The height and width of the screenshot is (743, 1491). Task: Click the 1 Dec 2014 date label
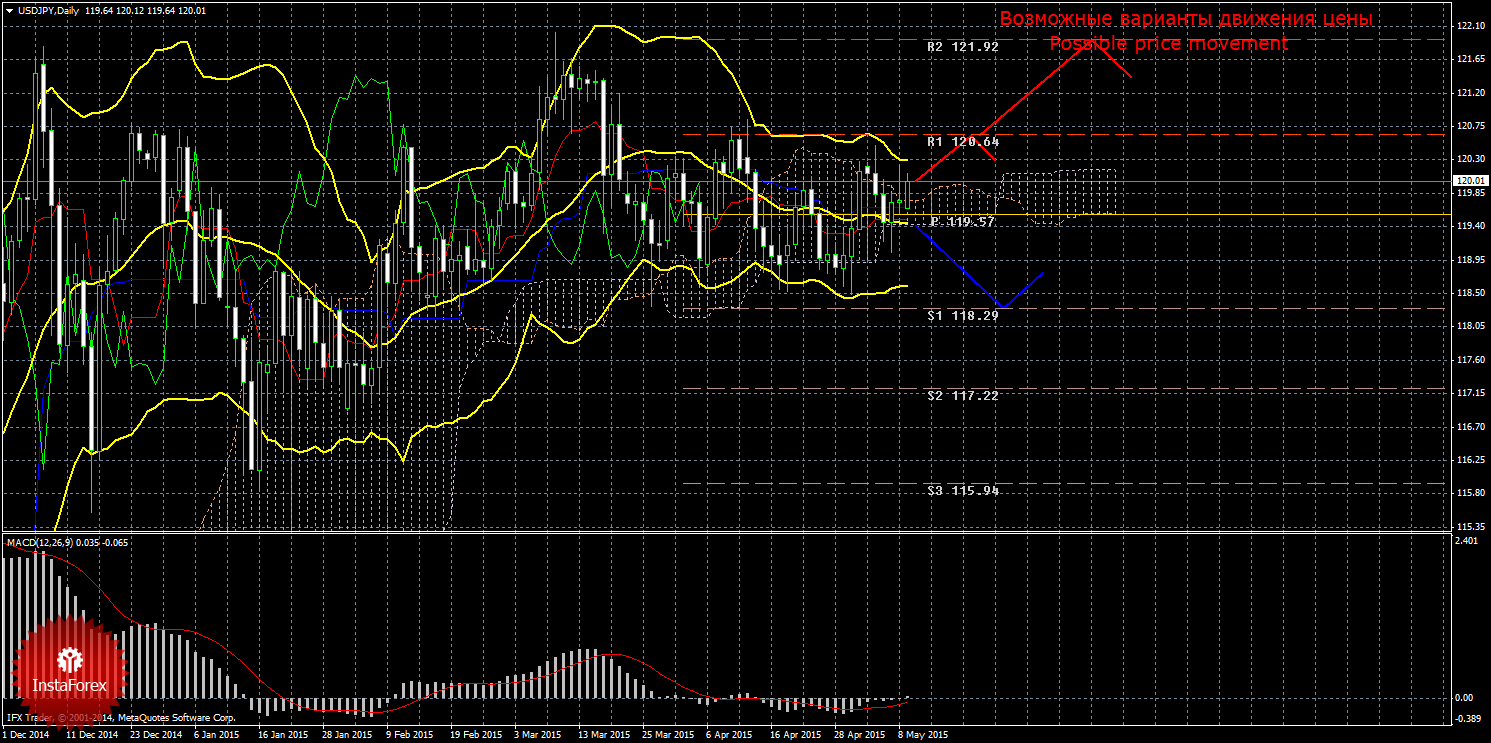(x=27, y=734)
